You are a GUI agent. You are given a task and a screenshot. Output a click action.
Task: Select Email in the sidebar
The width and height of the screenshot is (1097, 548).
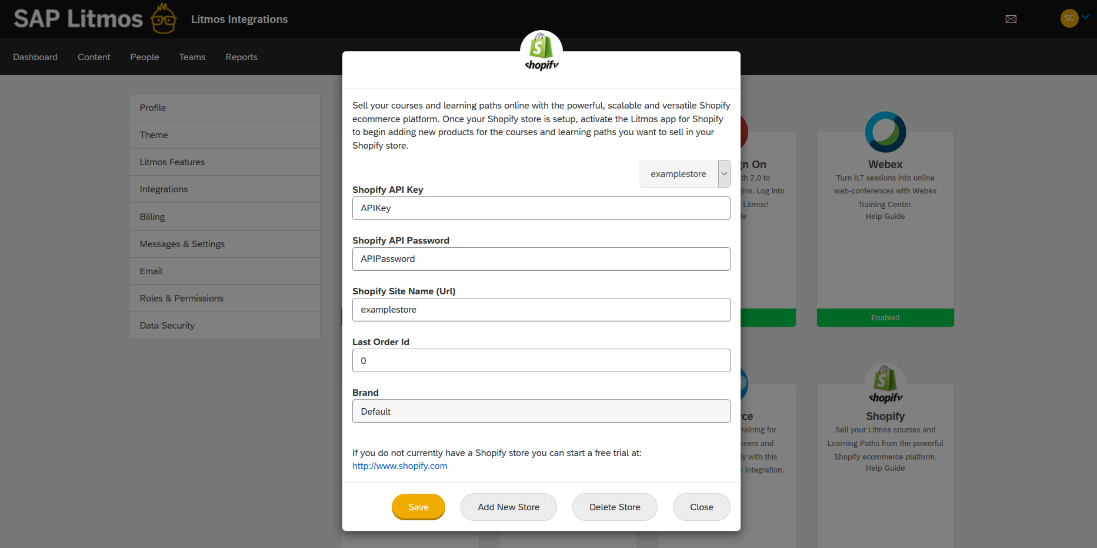coord(225,271)
